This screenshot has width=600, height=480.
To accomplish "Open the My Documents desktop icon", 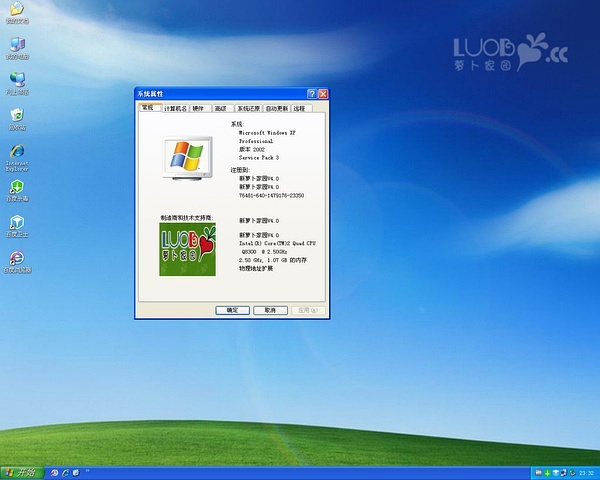I will point(17,11).
